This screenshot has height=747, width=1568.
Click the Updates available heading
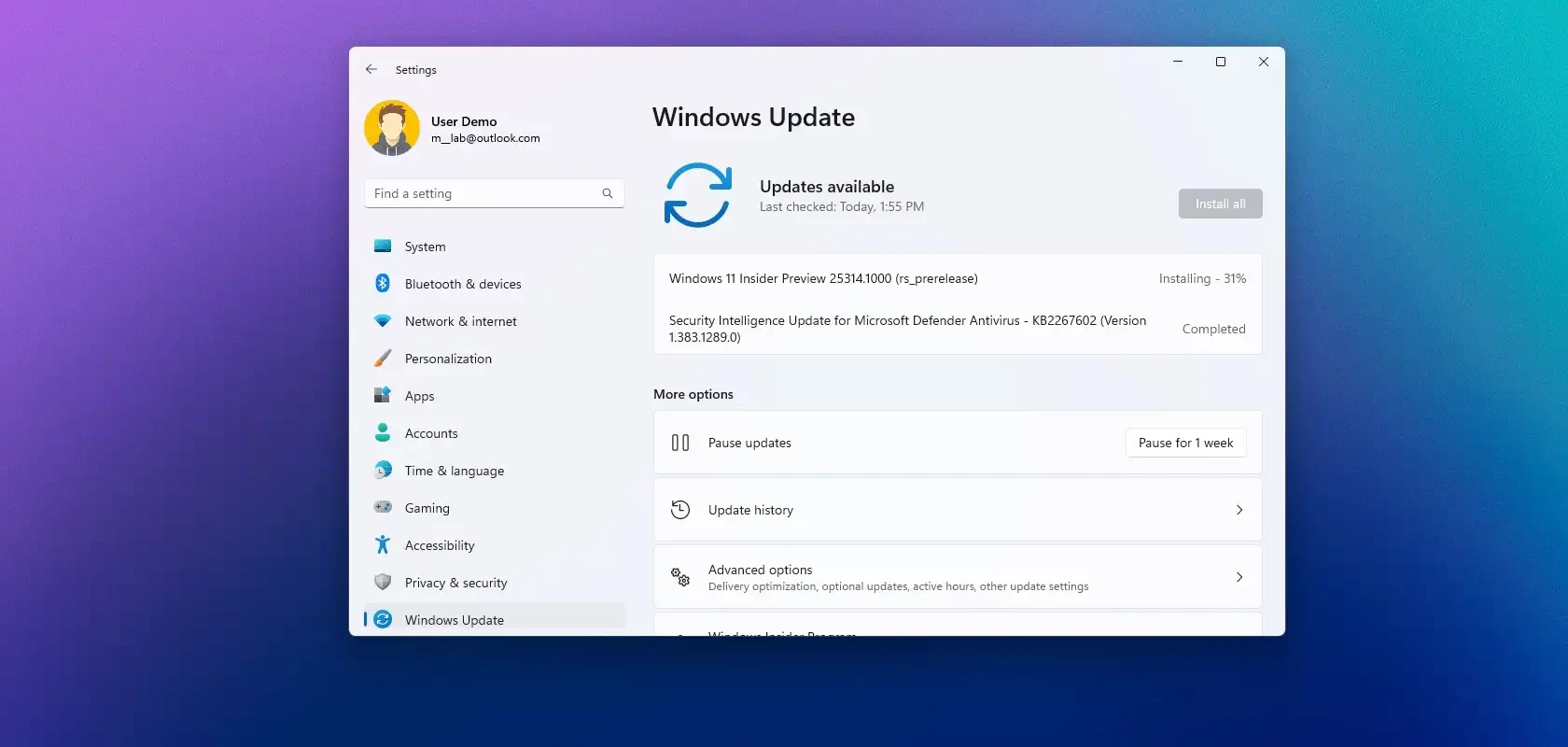coord(827,187)
